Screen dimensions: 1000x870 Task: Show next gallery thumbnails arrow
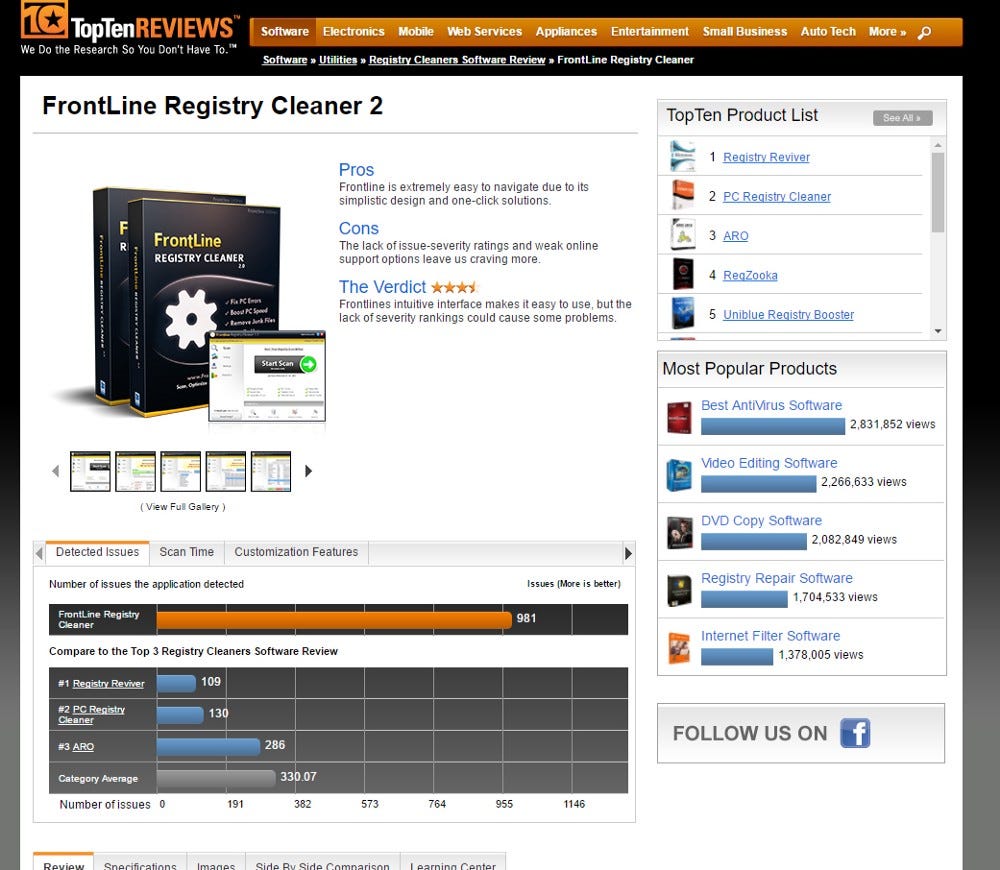pos(308,471)
